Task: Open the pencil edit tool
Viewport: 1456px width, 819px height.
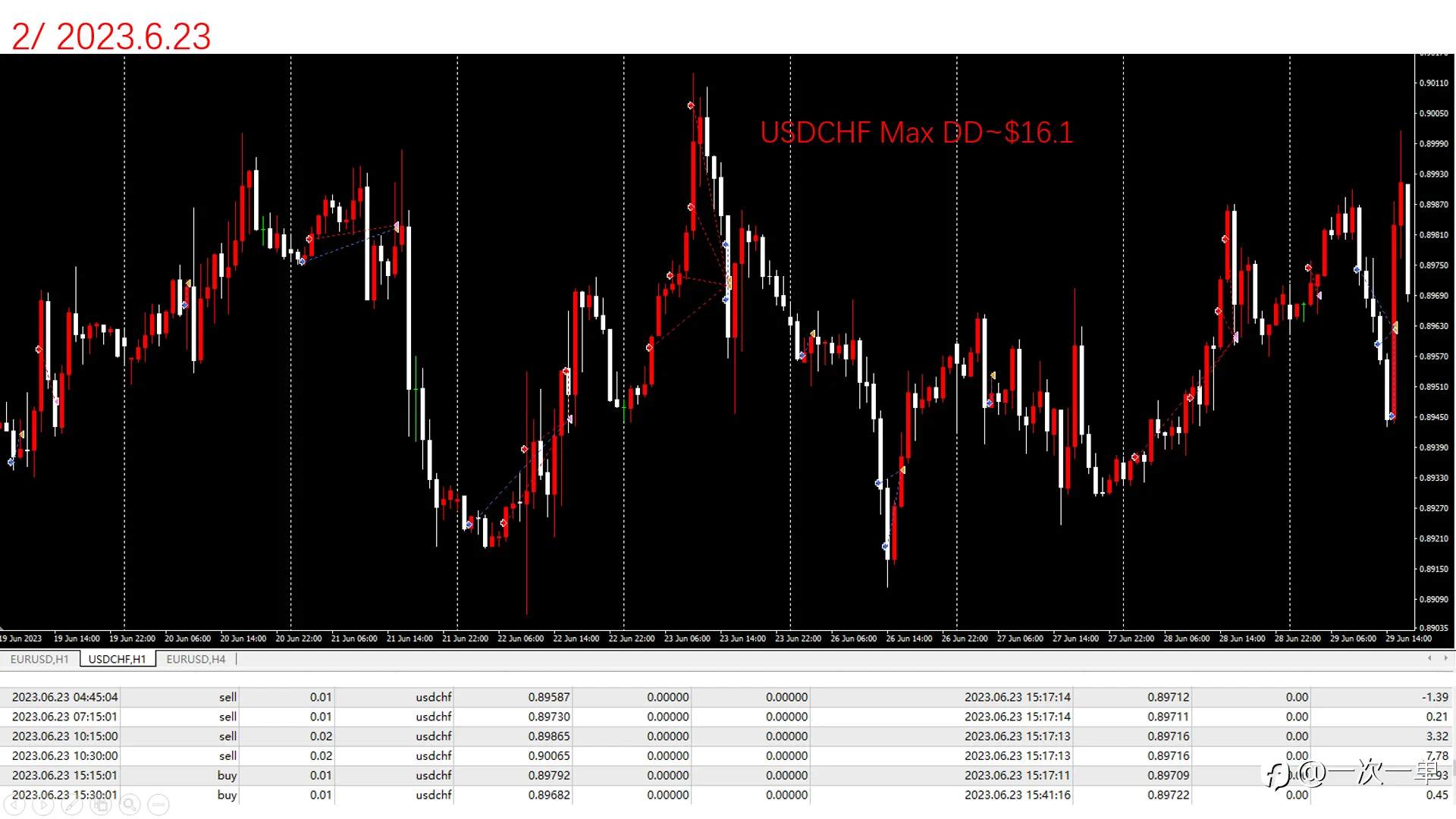Action: [71, 805]
